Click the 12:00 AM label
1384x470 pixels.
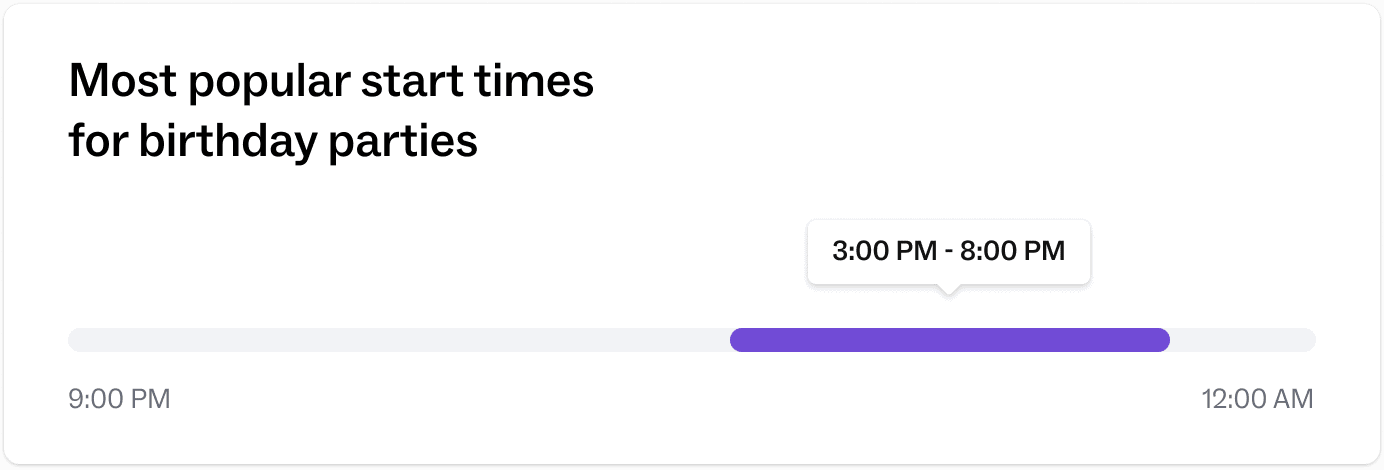pos(1257,400)
